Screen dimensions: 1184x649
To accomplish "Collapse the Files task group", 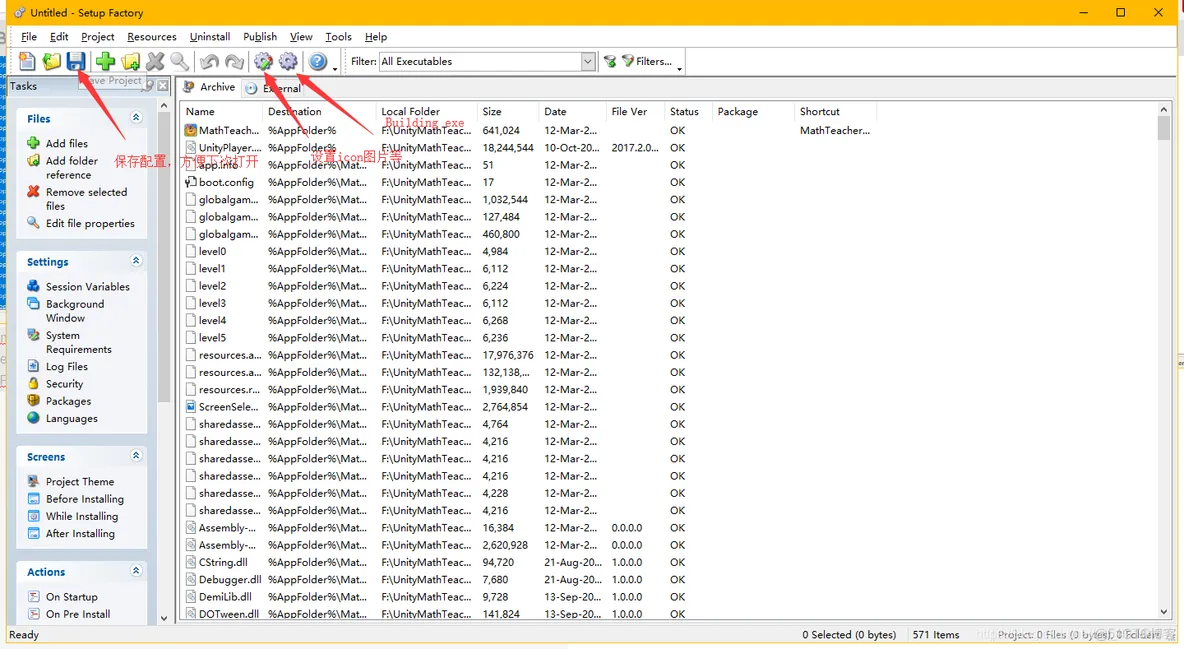I will click(x=136, y=118).
